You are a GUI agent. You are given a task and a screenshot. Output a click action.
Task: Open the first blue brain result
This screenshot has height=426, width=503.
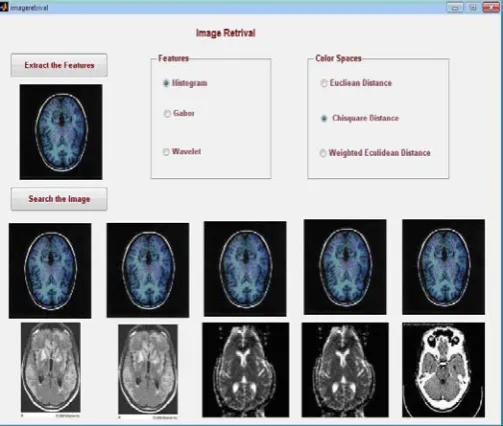(x=50, y=271)
